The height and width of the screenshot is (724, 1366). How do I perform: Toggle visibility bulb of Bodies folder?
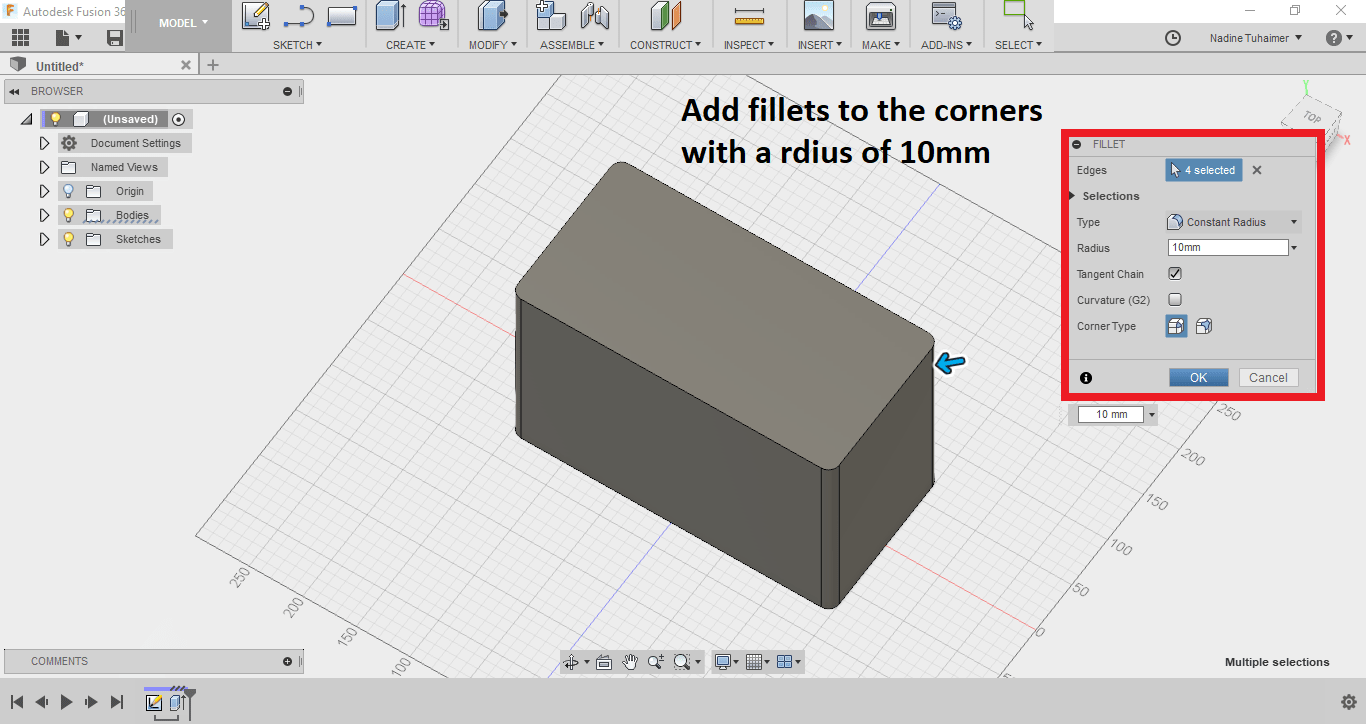tap(68, 215)
